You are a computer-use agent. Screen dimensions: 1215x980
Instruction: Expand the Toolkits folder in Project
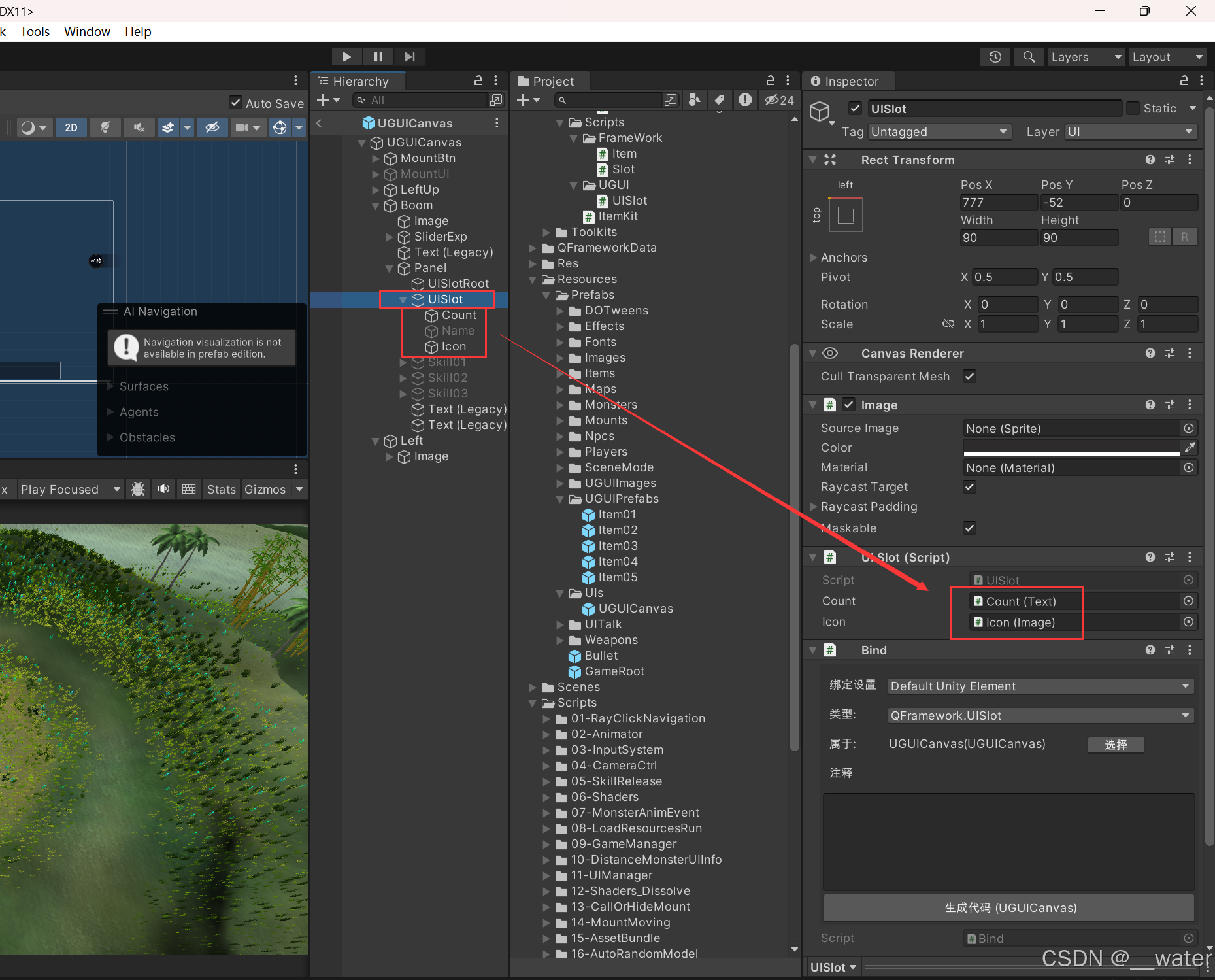tap(546, 232)
